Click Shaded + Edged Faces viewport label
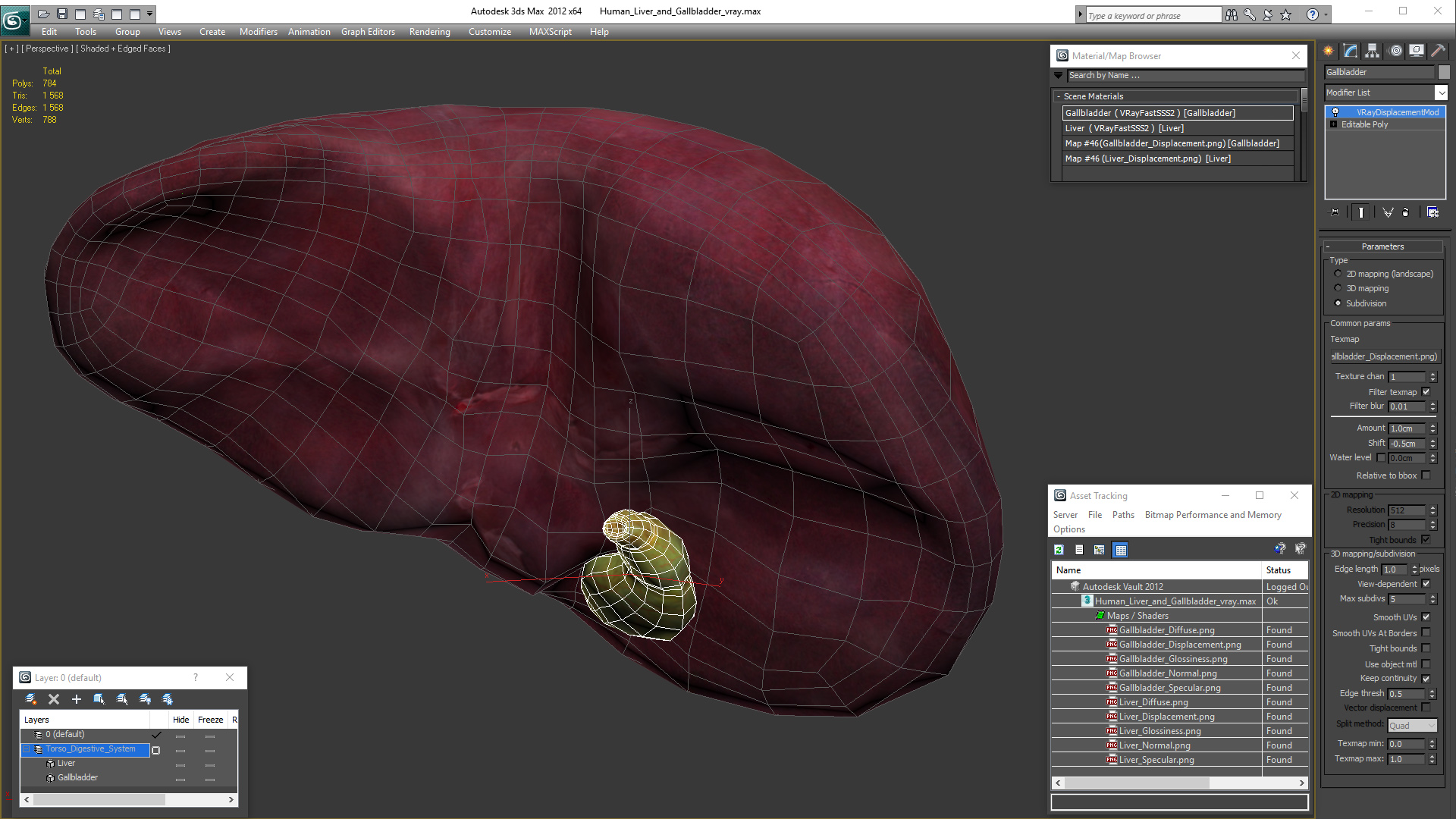Image resolution: width=1456 pixels, height=819 pixels. coord(124,49)
